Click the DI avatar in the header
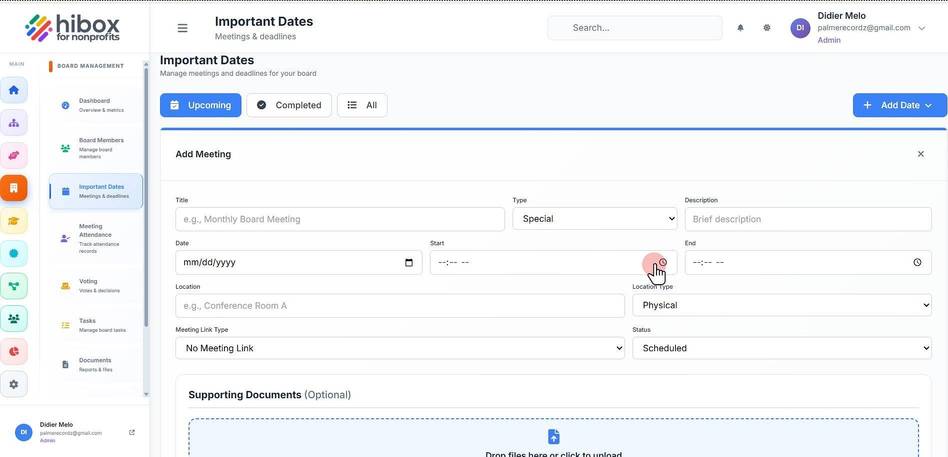 pyautogui.click(x=800, y=28)
